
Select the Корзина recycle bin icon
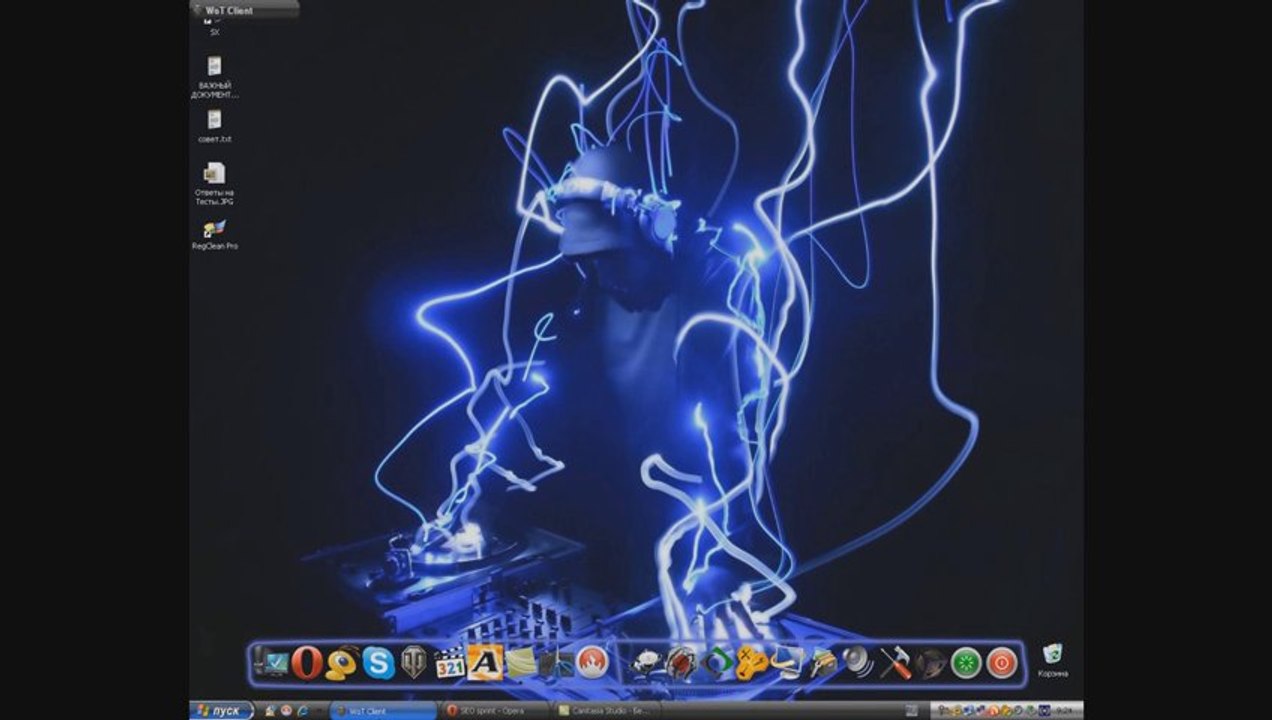[x=1052, y=660]
